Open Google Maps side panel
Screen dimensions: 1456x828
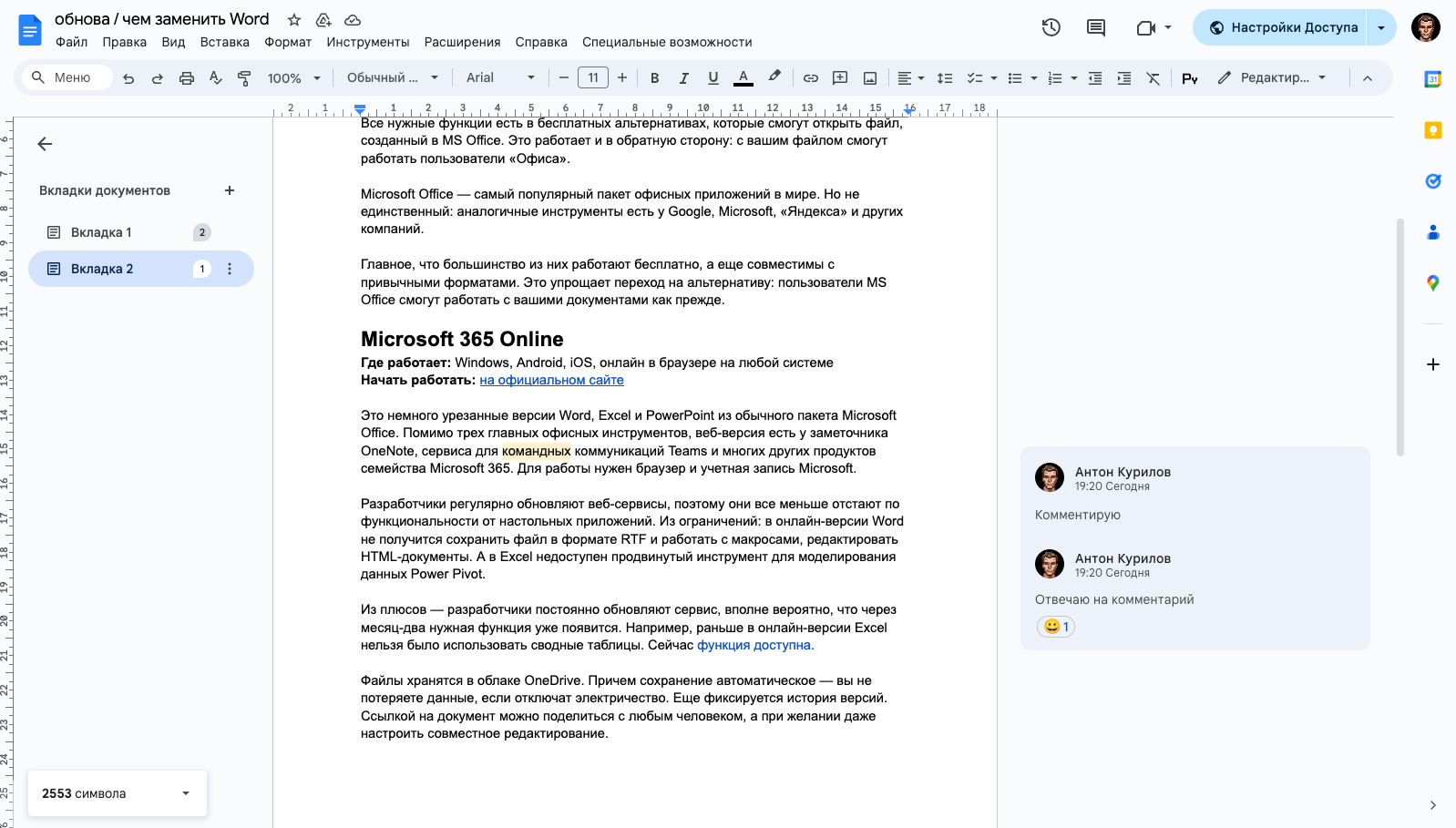[1433, 283]
